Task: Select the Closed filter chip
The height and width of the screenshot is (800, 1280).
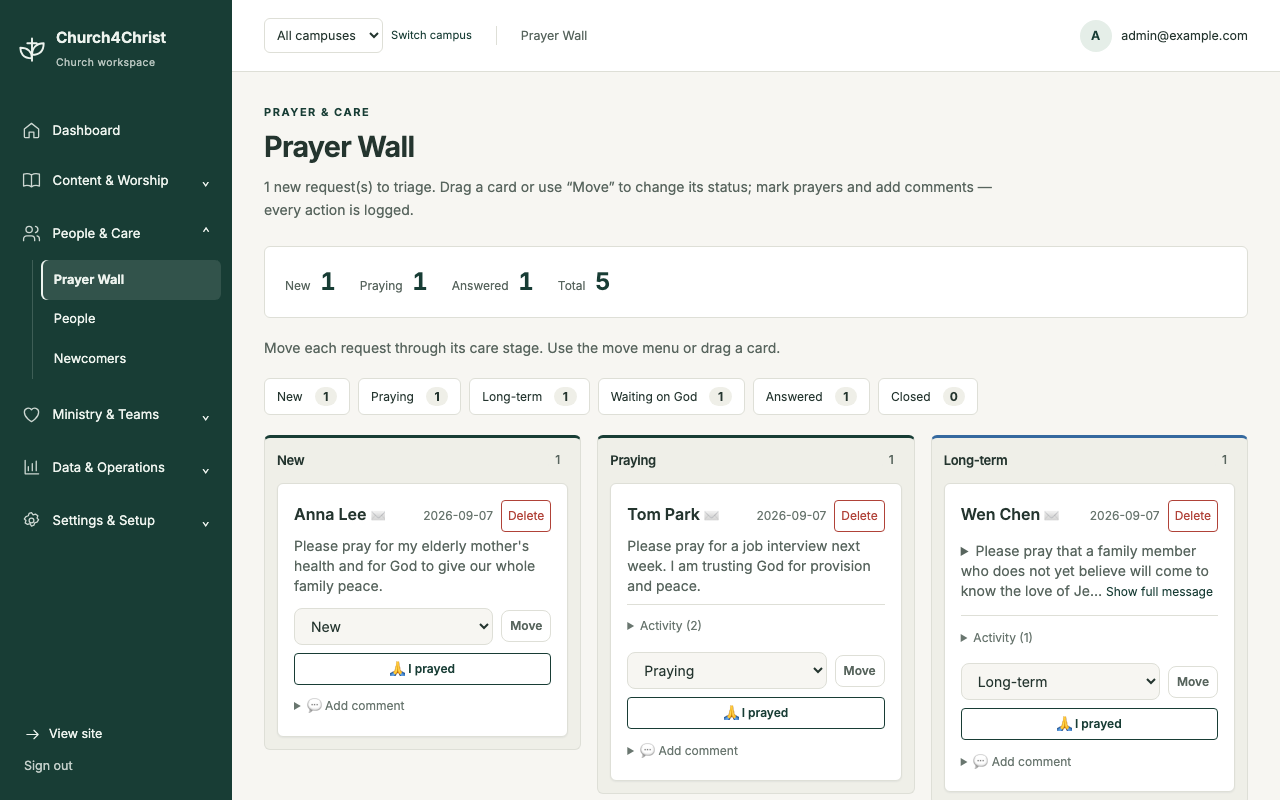Action: pyautogui.click(x=927, y=396)
